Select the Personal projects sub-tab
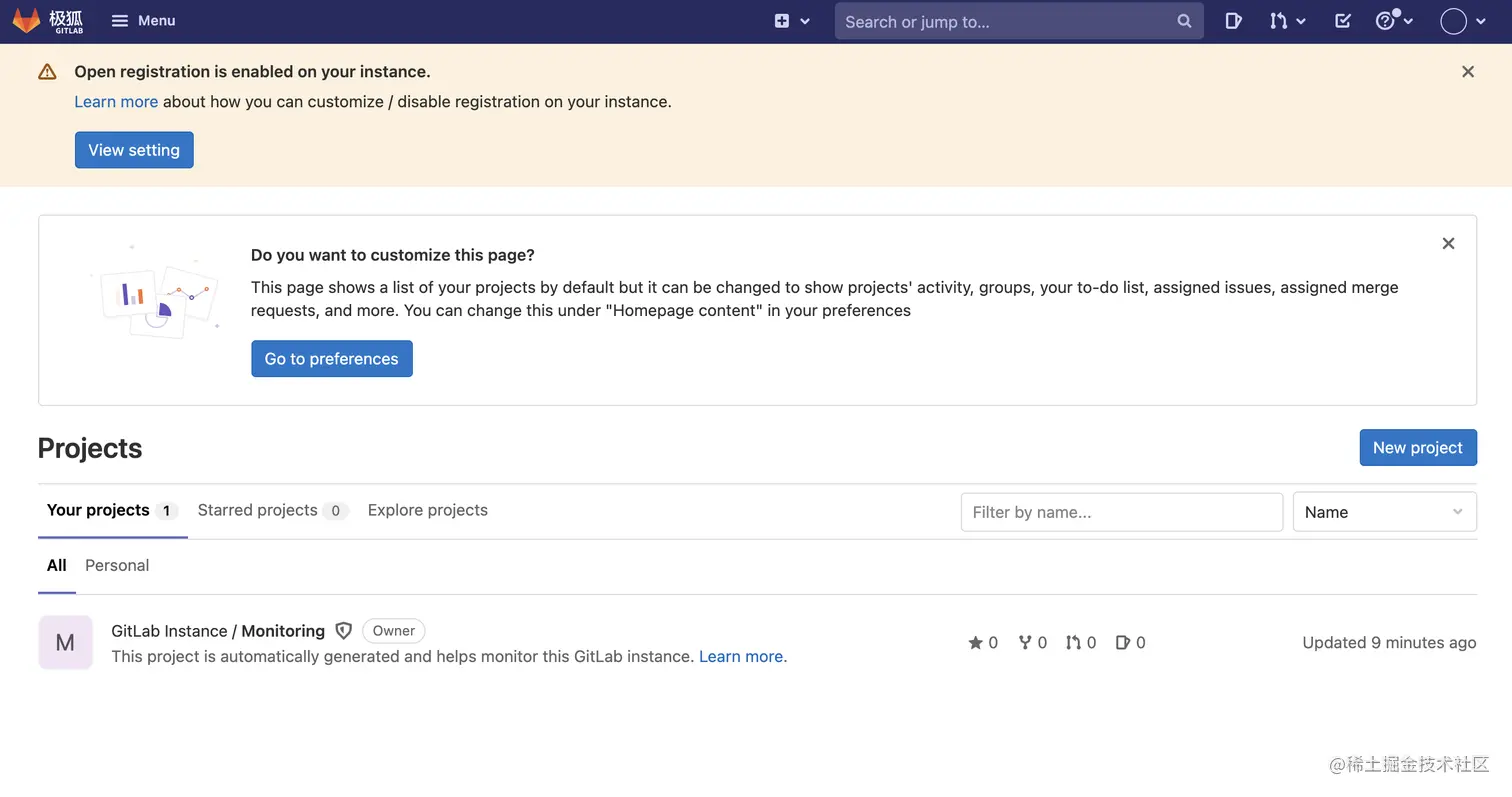This screenshot has width=1512, height=797. click(x=117, y=566)
